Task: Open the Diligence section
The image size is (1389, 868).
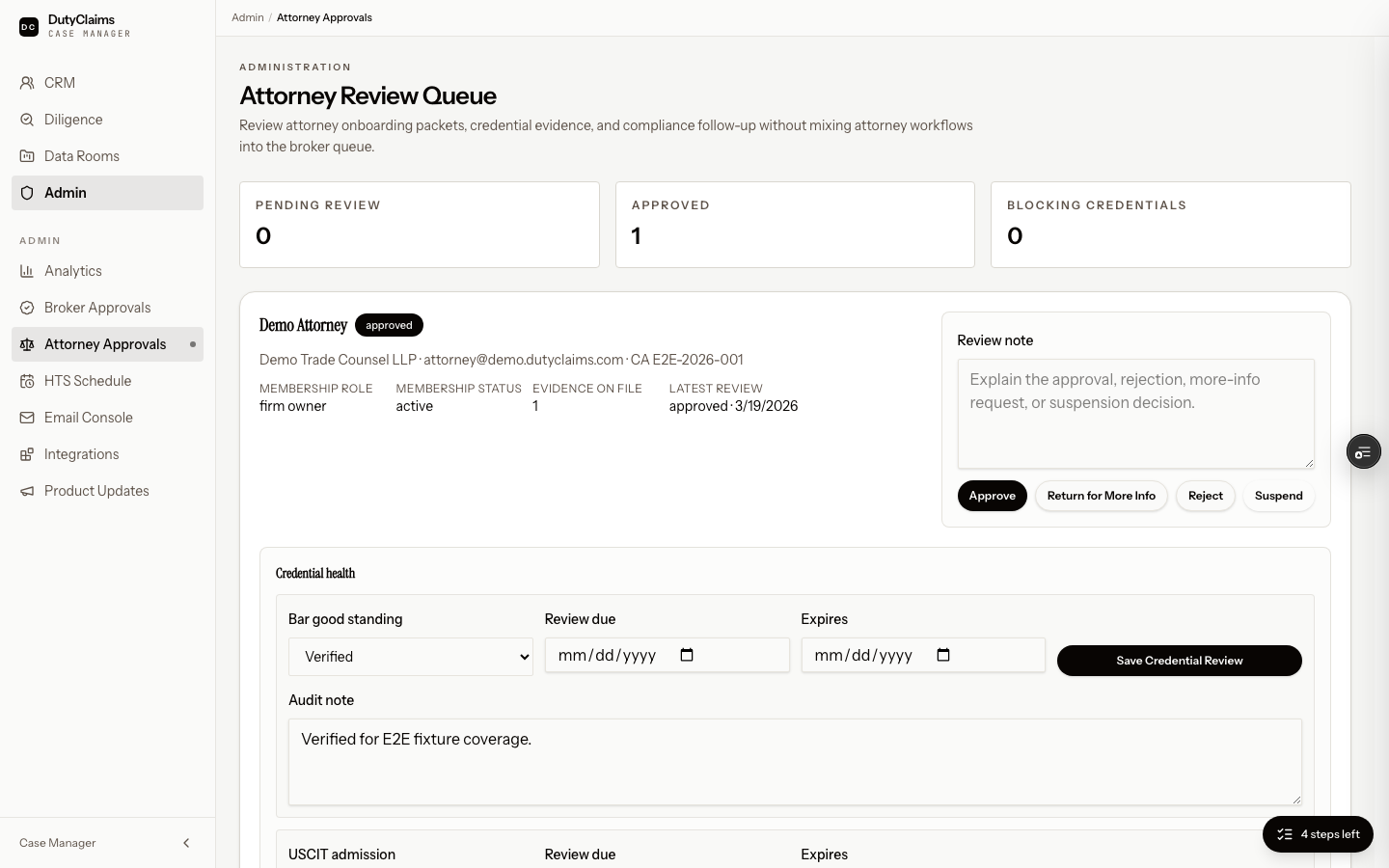Action: pos(107,120)
